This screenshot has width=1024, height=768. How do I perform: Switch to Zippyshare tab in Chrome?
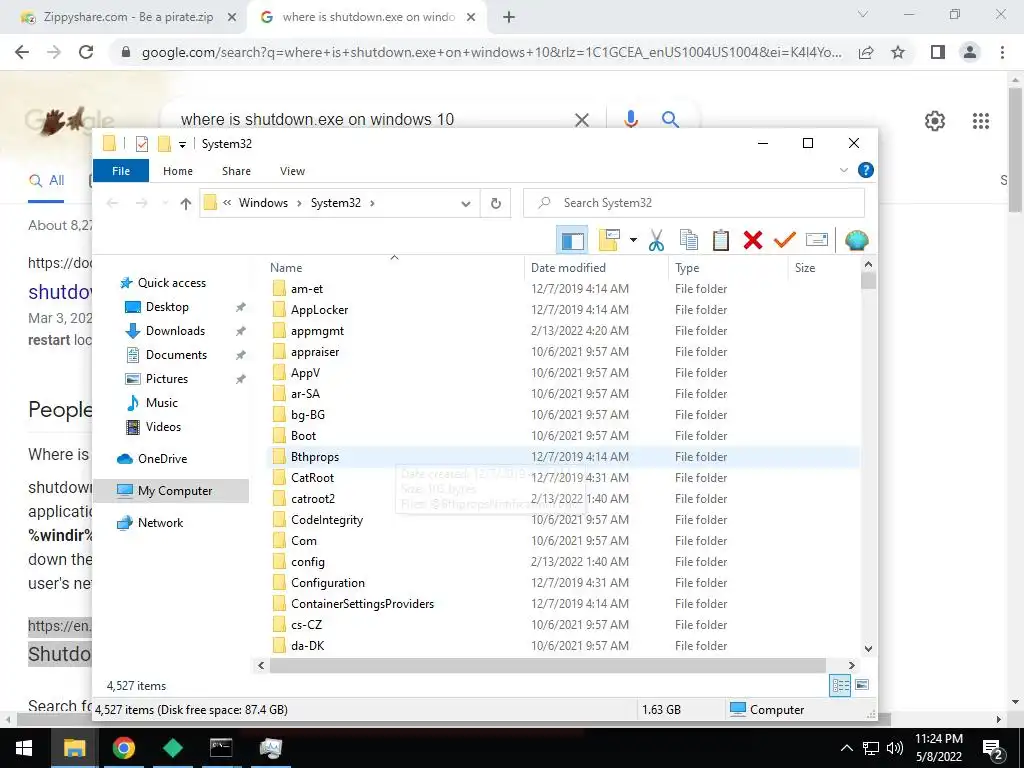point(129,17)
